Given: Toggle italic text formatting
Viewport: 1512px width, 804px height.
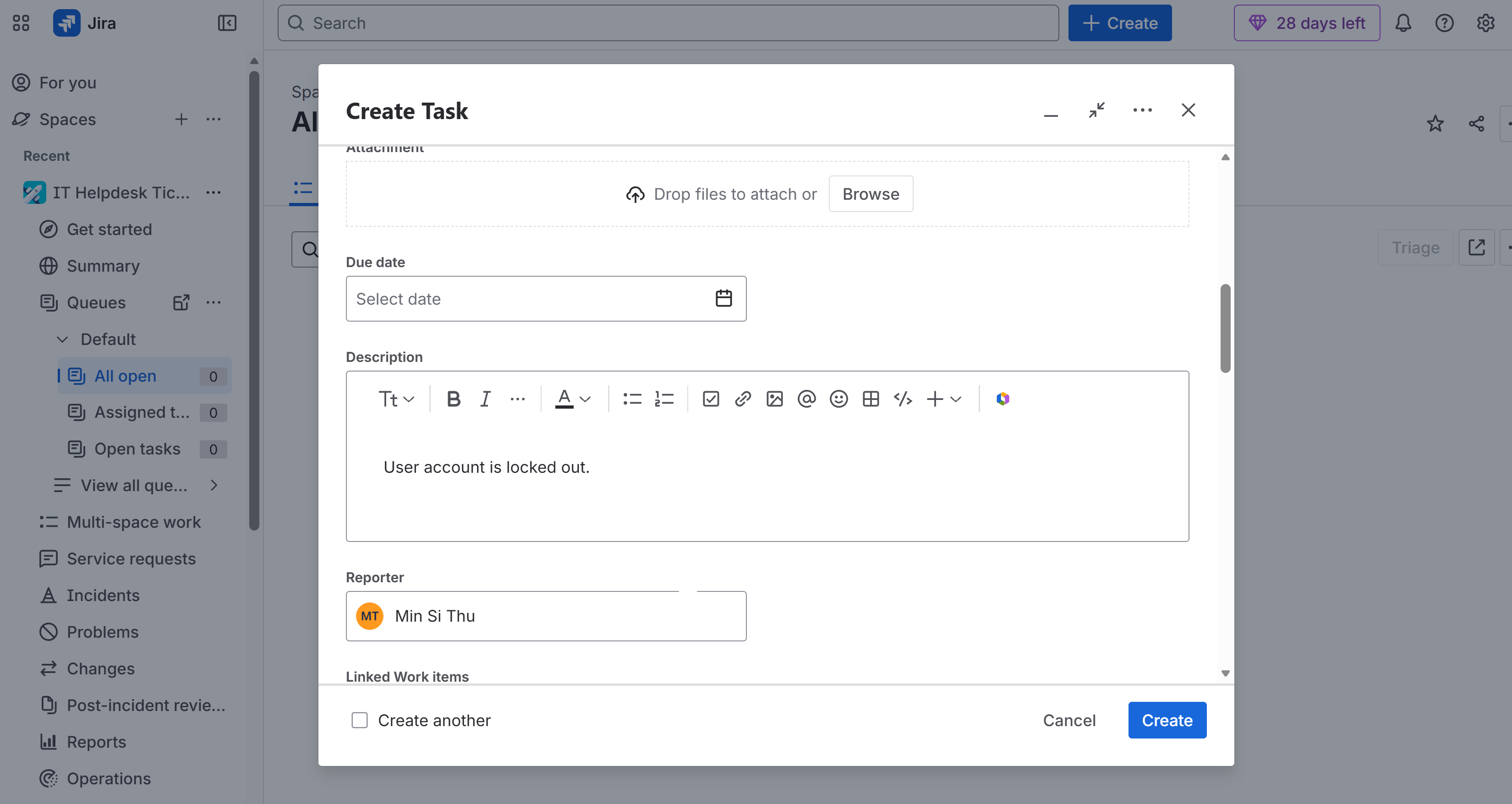Looking at the screenshot, I should pos(485,399).
